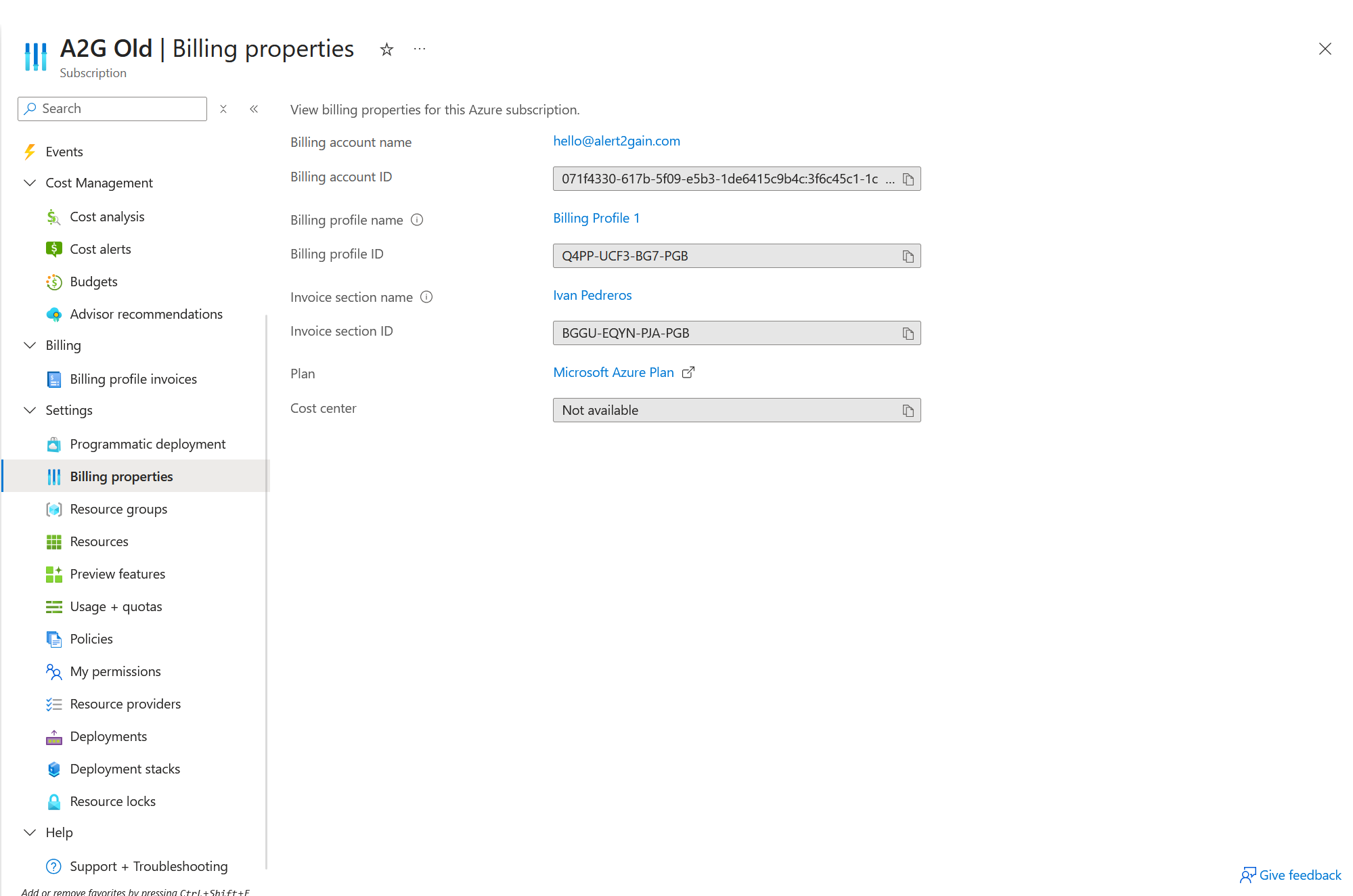Show info for Billing profile name

pos(417,220)
